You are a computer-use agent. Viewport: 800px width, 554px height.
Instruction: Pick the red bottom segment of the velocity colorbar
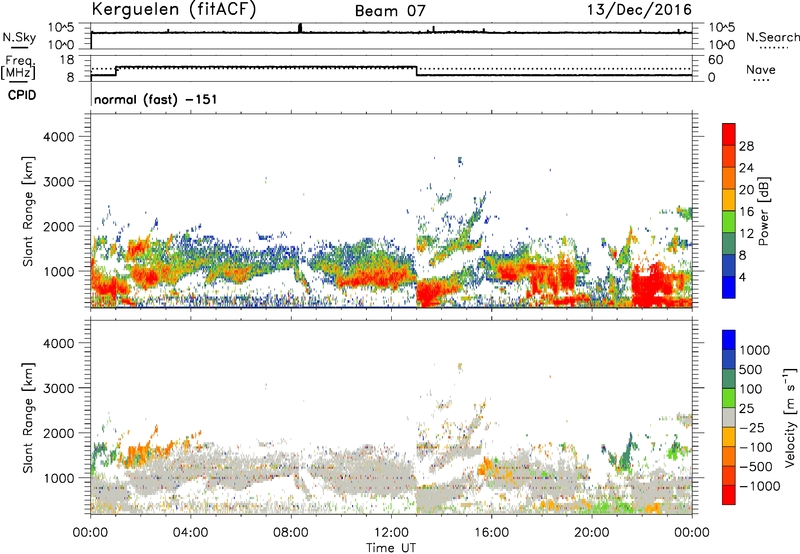click(729, 495)
